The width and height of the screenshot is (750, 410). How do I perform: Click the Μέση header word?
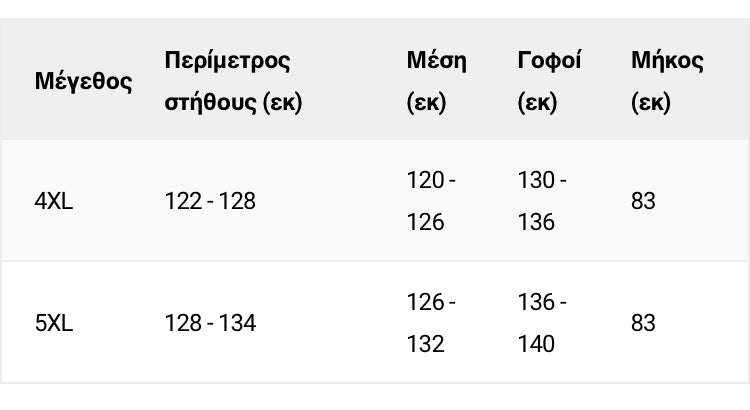436,61
